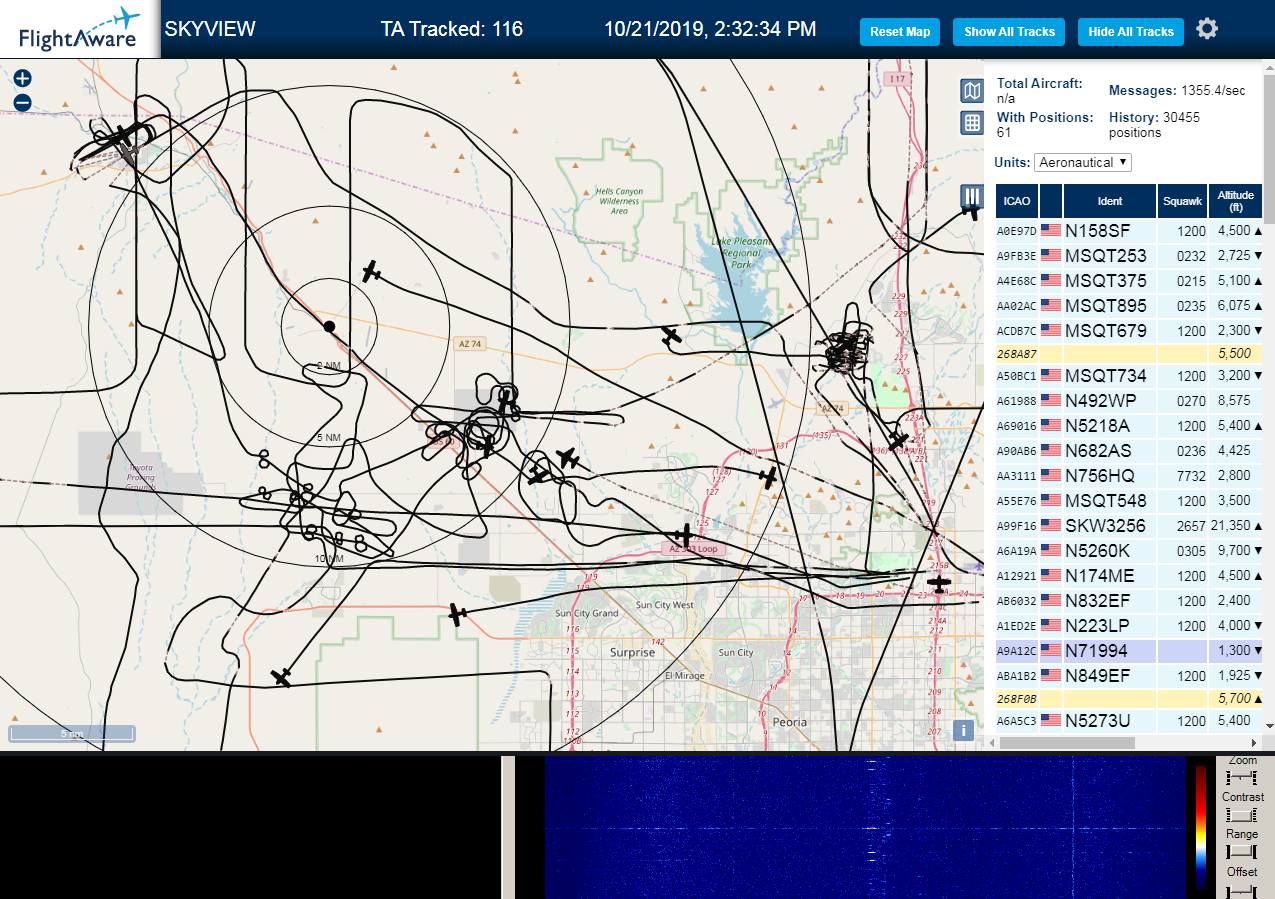The image size is (1275, 899).
Task: Adjust the waterfall Contrast slider
Action: tap(1242, 815)
